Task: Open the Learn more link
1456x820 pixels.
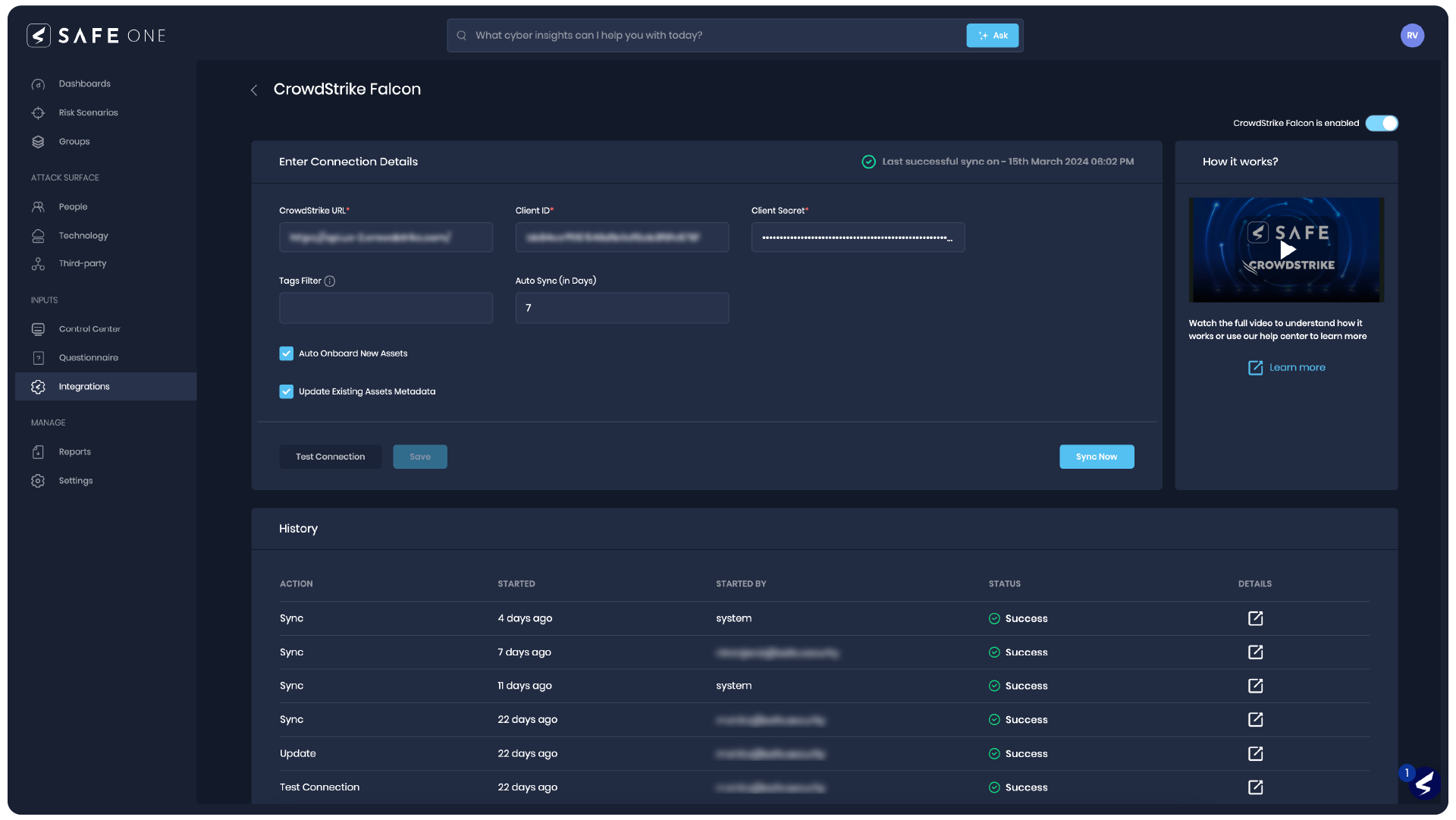Action: pyautogui.click(x=1297, y=367)
